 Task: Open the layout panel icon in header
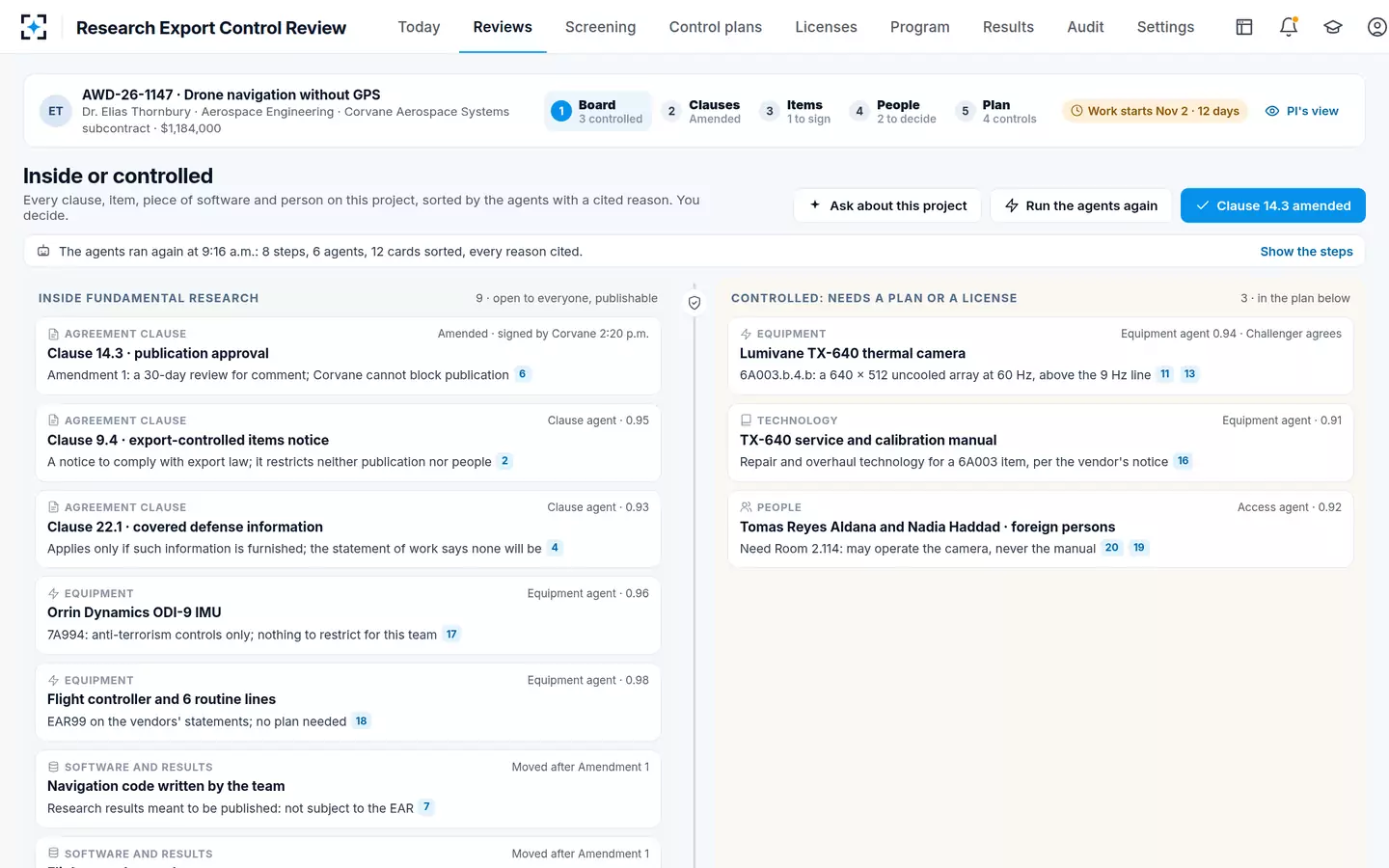pyautogui.click(x=1244, y=27)
